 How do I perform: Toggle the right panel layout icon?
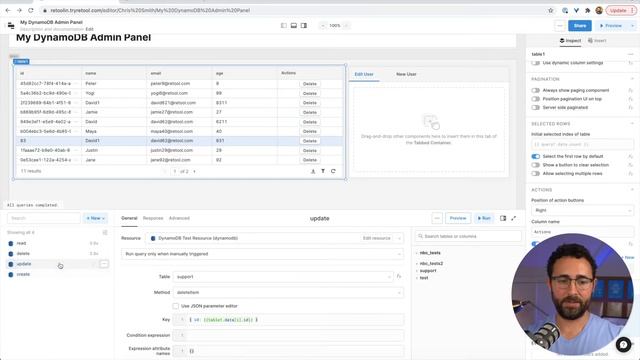tap(304, 26)
